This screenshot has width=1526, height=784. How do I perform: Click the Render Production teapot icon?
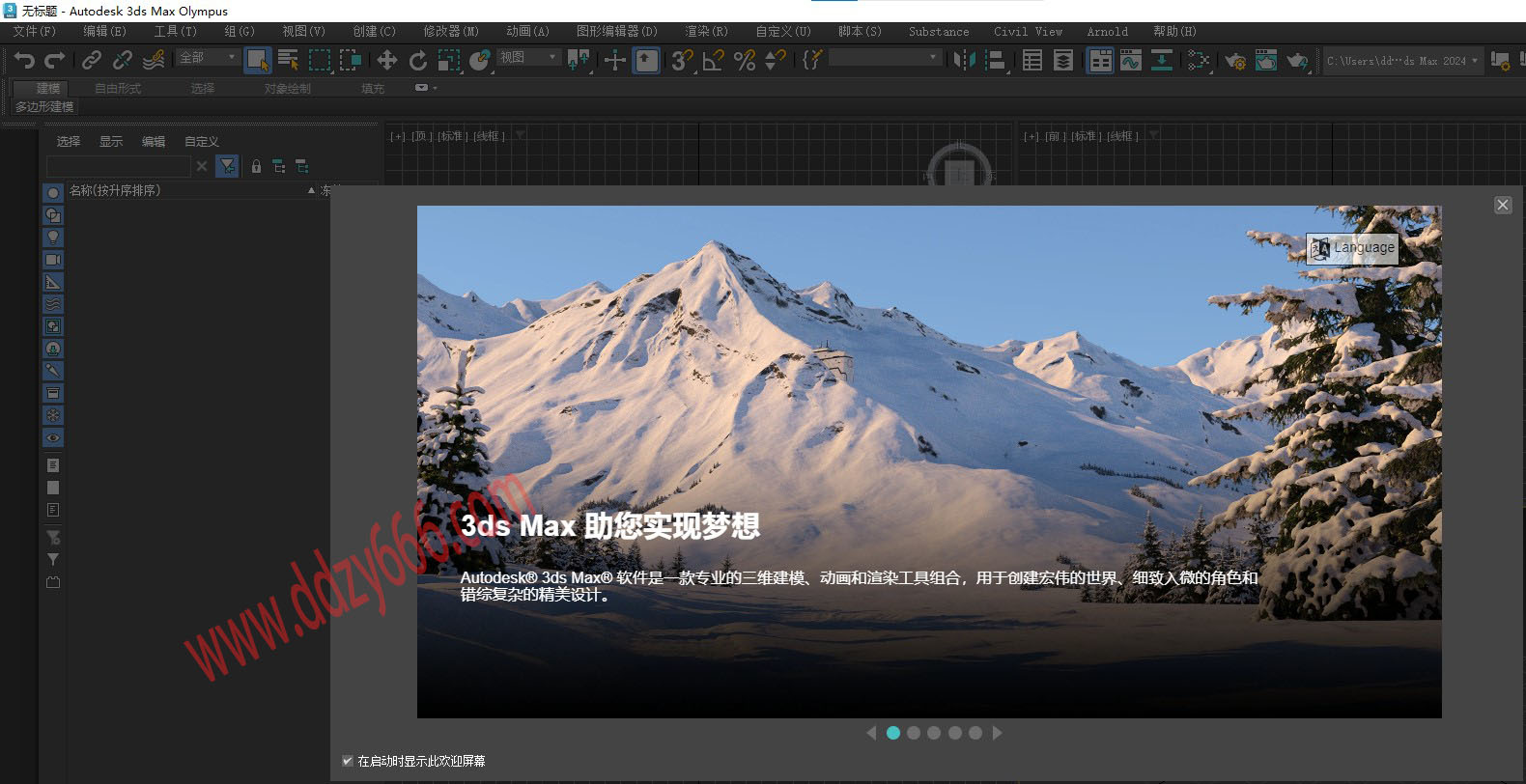[1297, 60]
